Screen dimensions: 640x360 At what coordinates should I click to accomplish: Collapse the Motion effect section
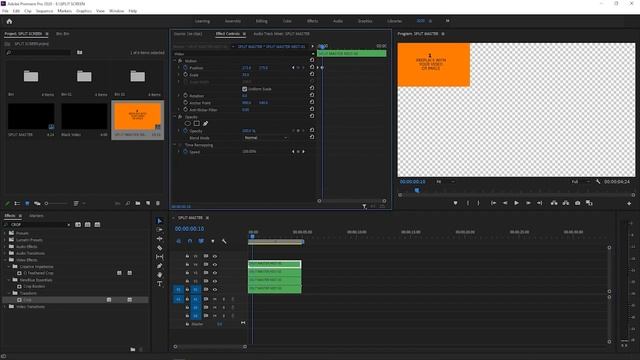175,61
